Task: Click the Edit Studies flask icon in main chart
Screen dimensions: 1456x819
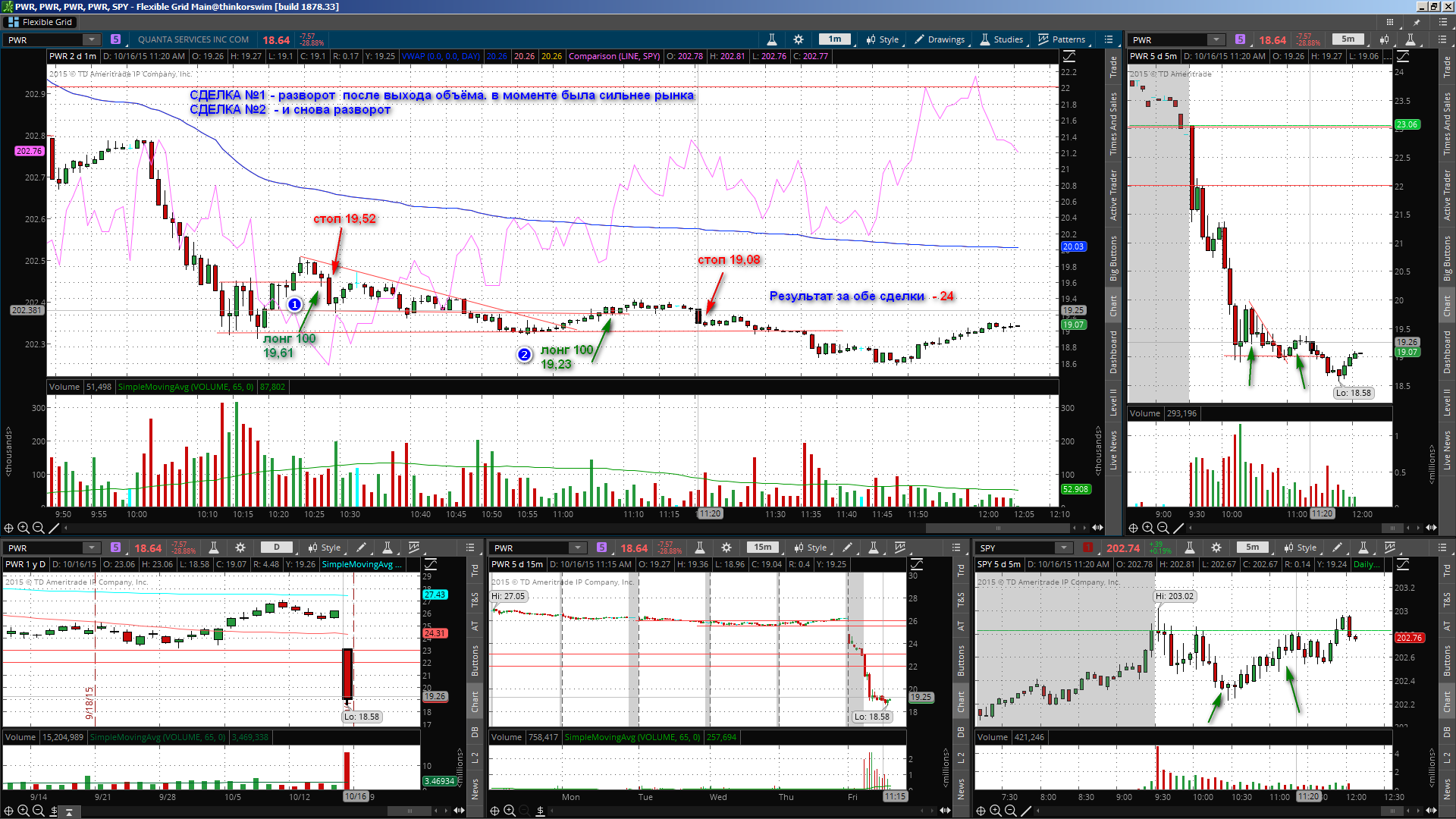Action: [x=771, y=39]
